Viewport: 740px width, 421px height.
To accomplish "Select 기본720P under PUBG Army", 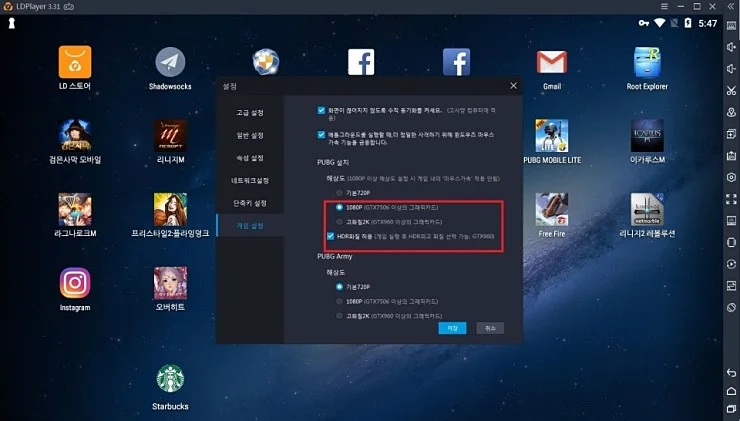I will [x=339, y=286].
